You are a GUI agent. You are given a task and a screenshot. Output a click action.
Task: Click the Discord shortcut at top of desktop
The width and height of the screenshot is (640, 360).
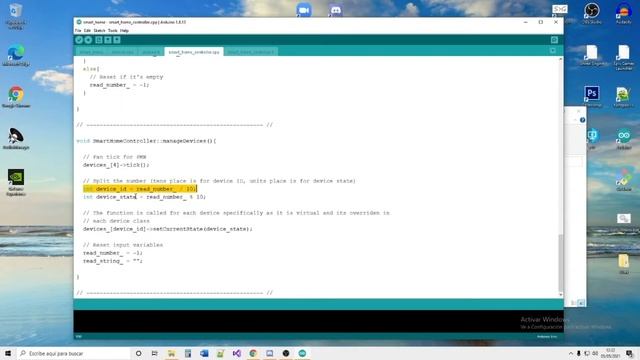pos(336,10)
